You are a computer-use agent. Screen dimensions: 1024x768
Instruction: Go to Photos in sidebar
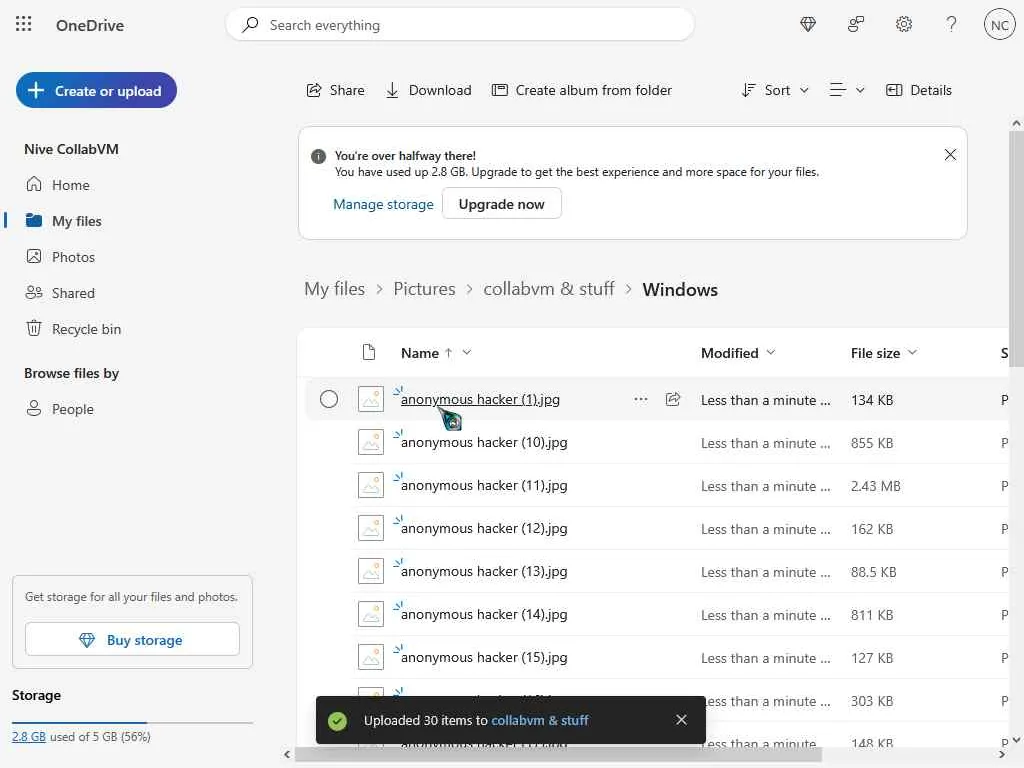73,257
